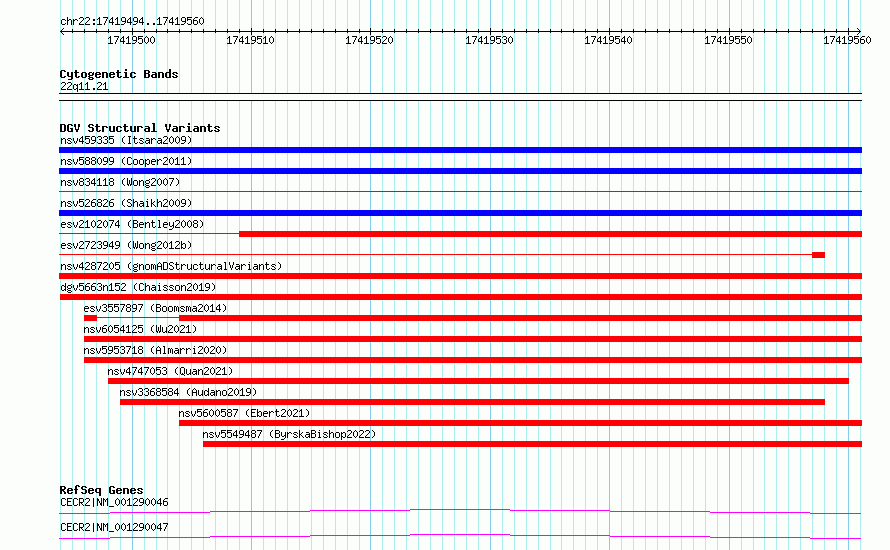Screen dimensions: 890x550
Task: Open variant dgv5663n152 (Chaisson2019) label
Action: [138, 287]
